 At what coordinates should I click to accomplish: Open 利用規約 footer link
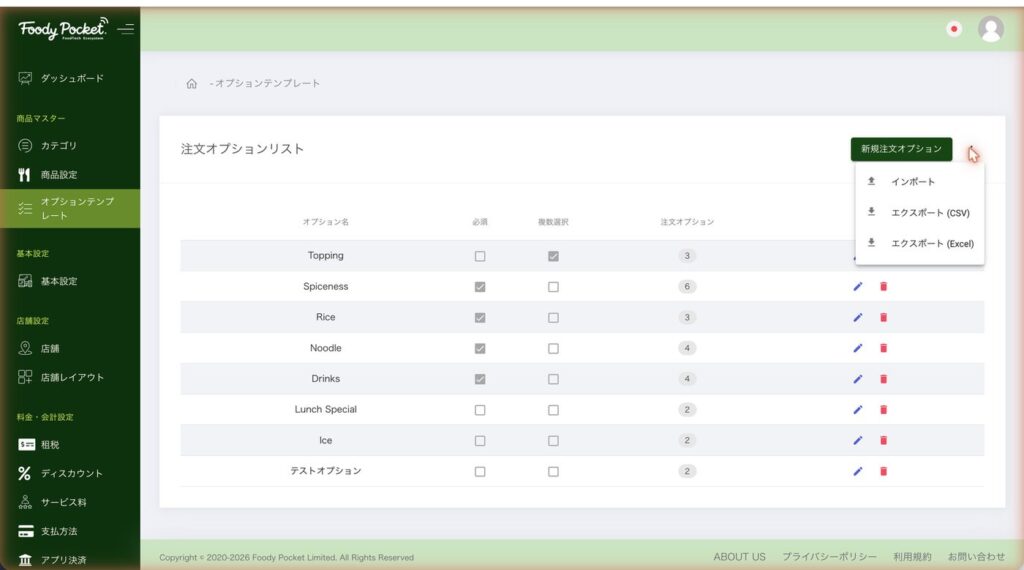click(912, 557)
